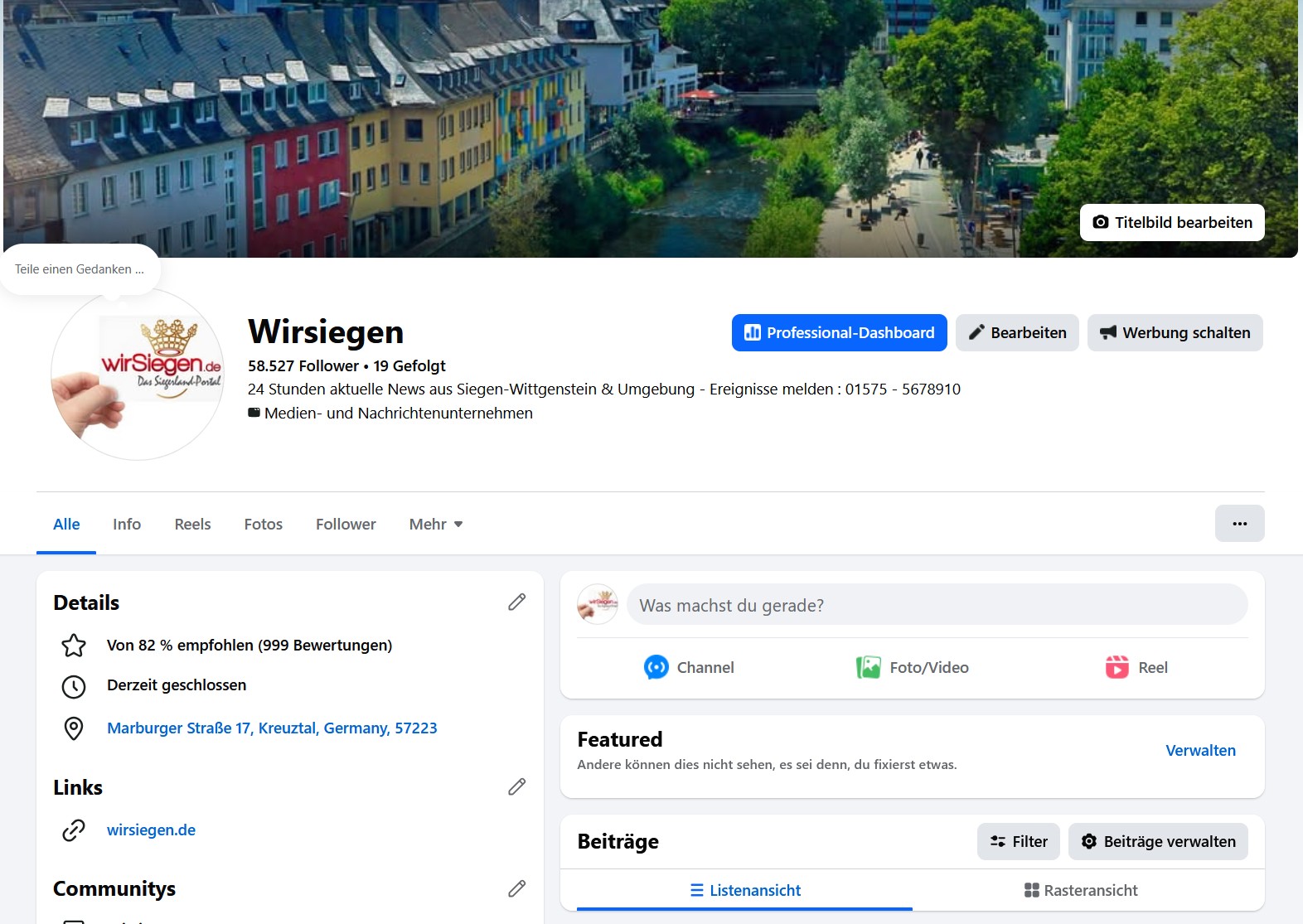Click small profile avatar in post composer
The image size is (1303, 924).
[x=598, y=604]
